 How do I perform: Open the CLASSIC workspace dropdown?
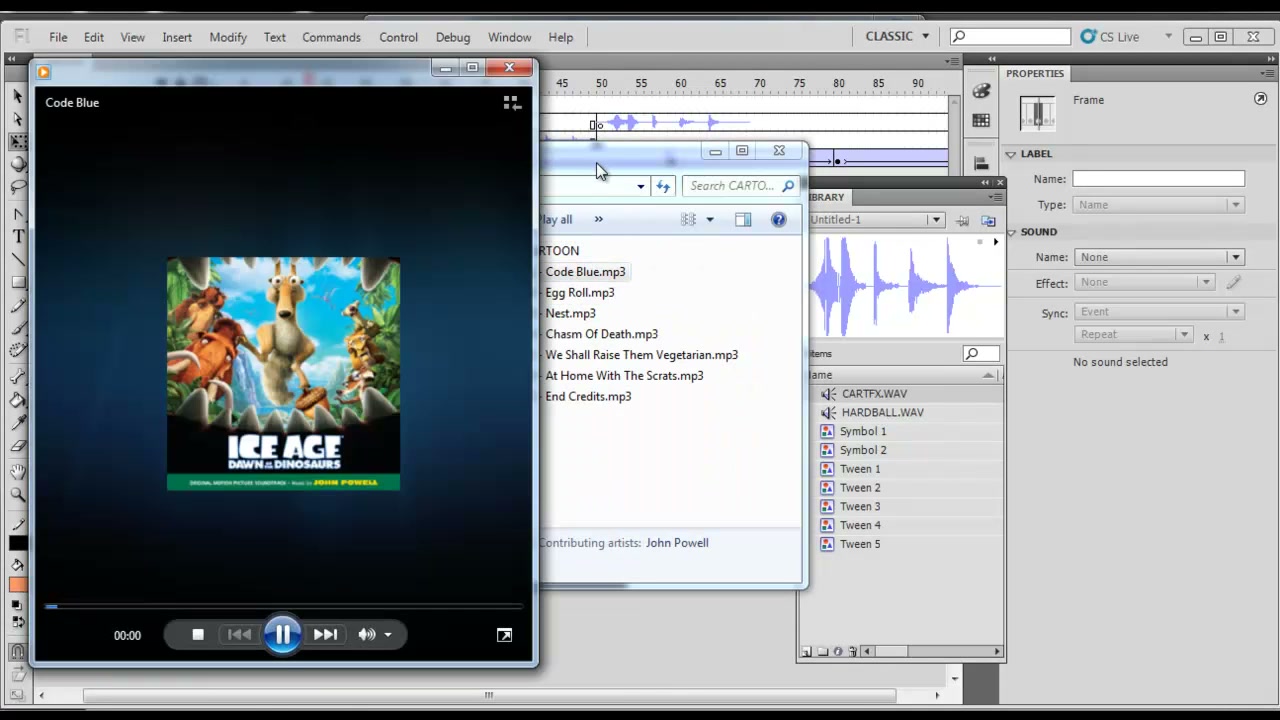(x=898, y=36)
